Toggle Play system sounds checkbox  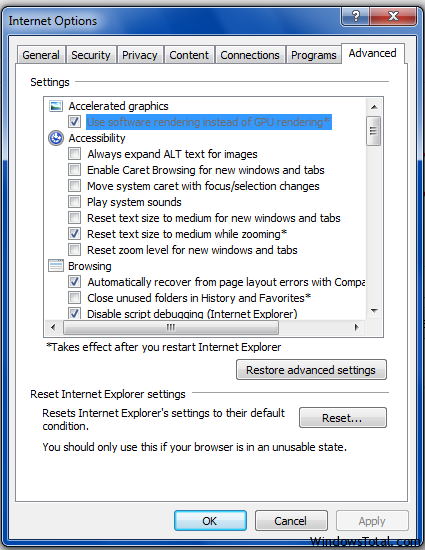pyautogui.click(x=74, y=202)
